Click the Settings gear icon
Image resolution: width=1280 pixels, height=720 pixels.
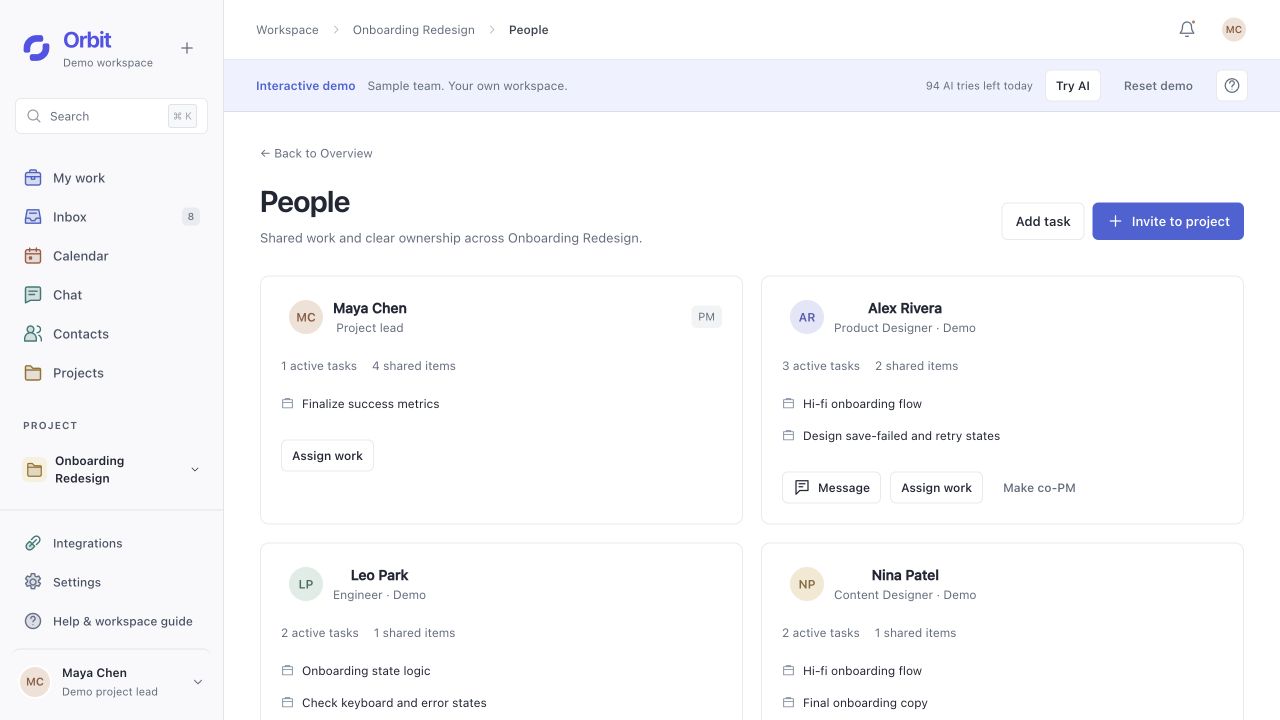33,582
